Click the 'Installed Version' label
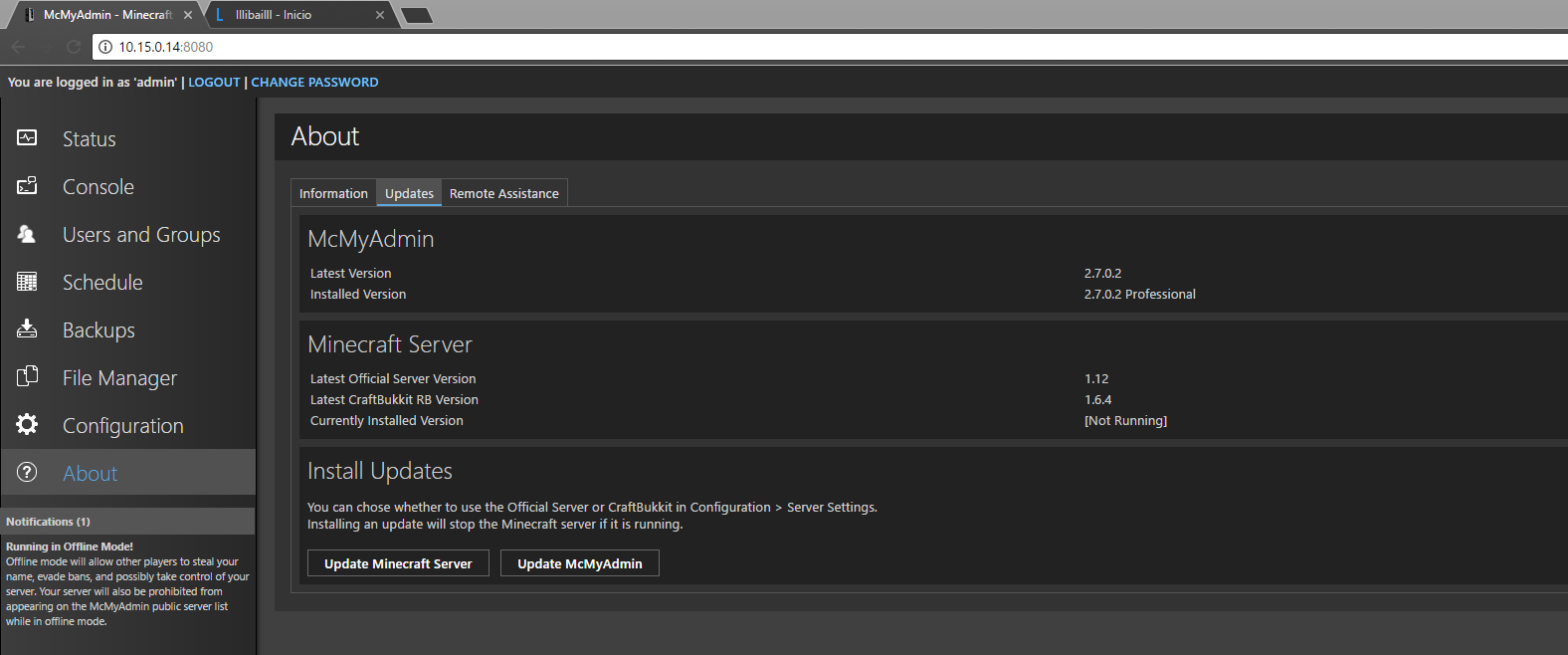1568x655 pixels. coord(358,295)
